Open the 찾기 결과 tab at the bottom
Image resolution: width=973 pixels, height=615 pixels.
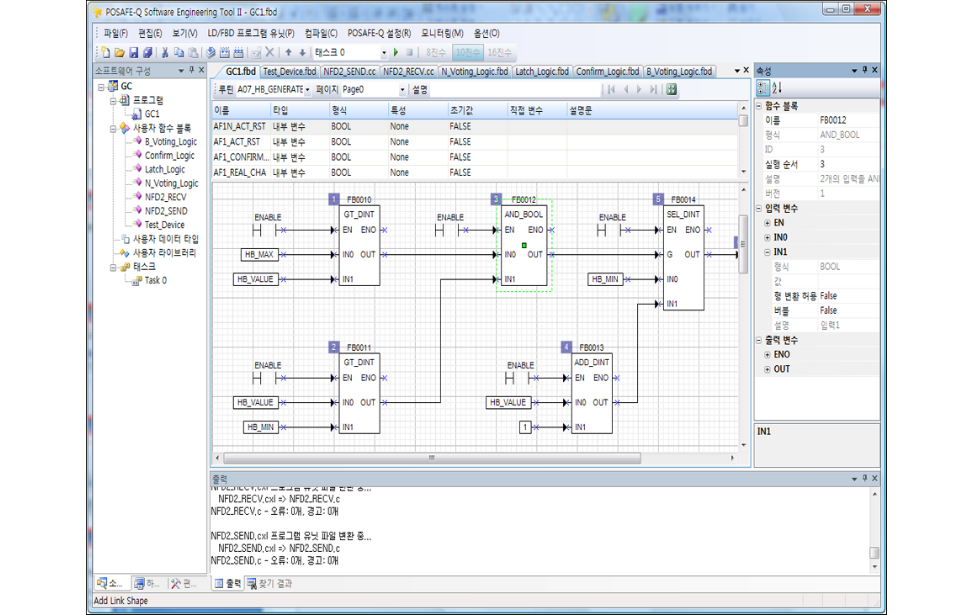(270, 583)
